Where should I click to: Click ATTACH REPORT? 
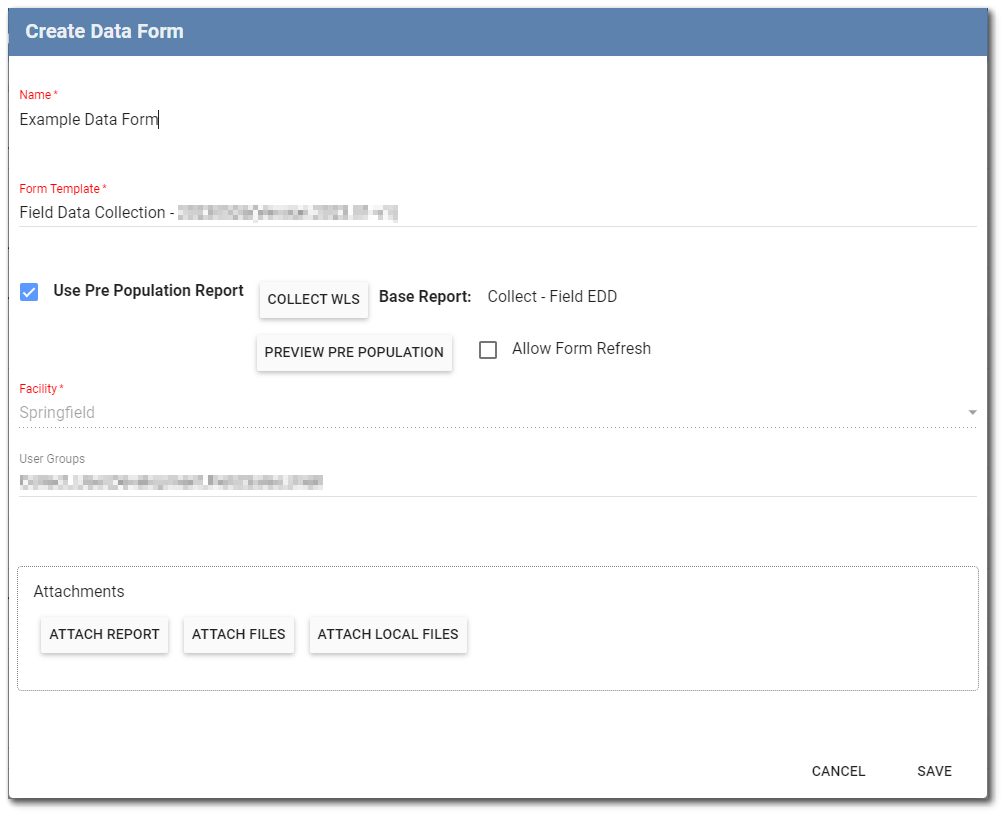click(104, 634)
